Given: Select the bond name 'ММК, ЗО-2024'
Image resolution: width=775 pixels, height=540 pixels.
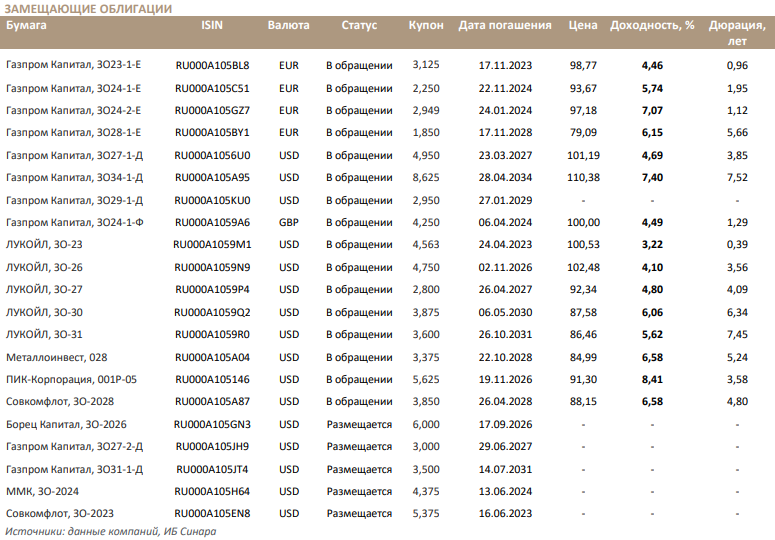Looking at the screenshot, I should 42,492.
